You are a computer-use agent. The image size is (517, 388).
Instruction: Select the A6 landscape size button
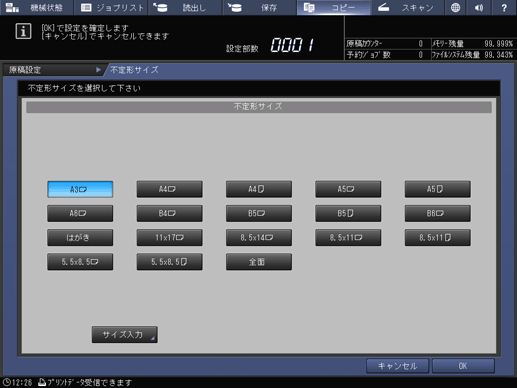[x=80, y=213]
